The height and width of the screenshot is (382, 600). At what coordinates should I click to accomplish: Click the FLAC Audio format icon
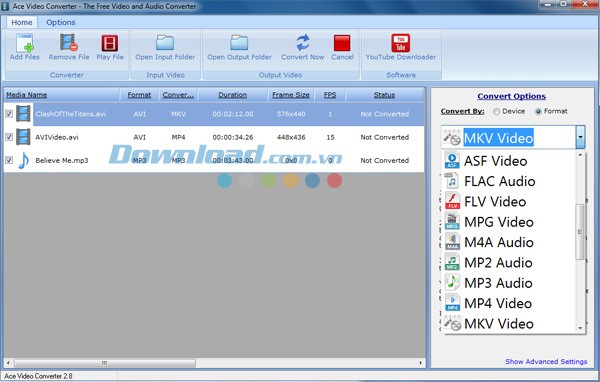pos(452,181)
